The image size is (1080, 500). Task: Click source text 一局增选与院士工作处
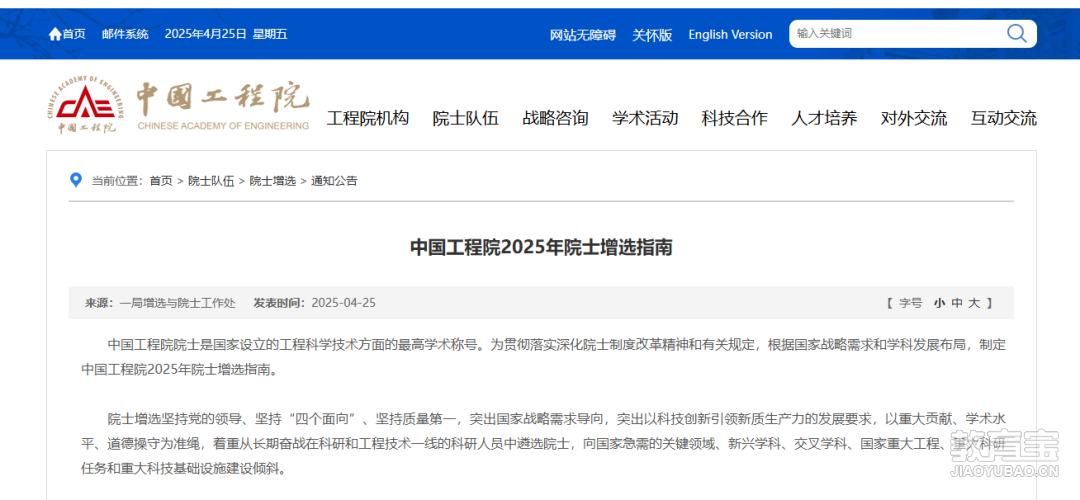point(177,303)
